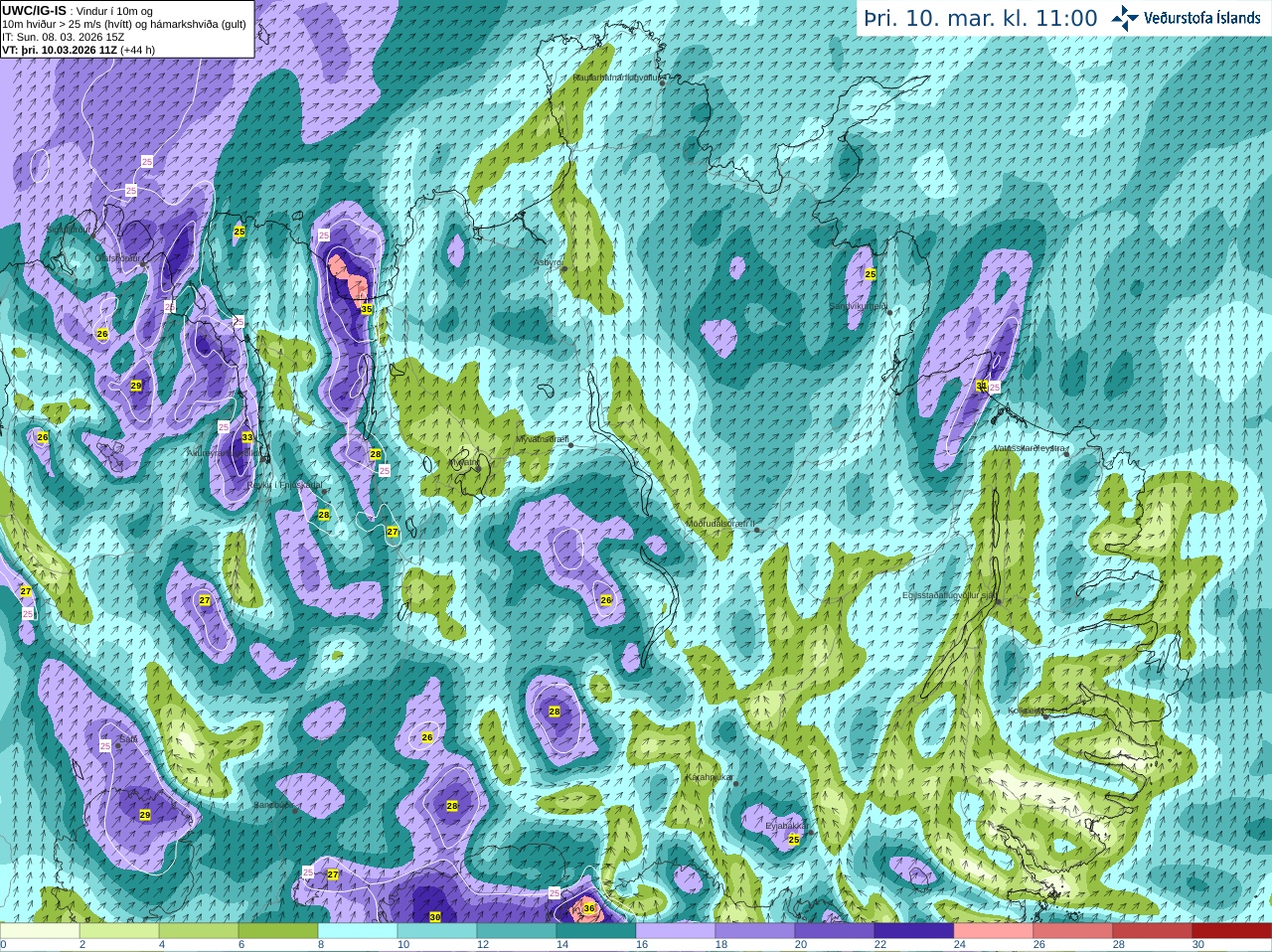Click the Raufarhafnarflugvöllur station label

617,77
